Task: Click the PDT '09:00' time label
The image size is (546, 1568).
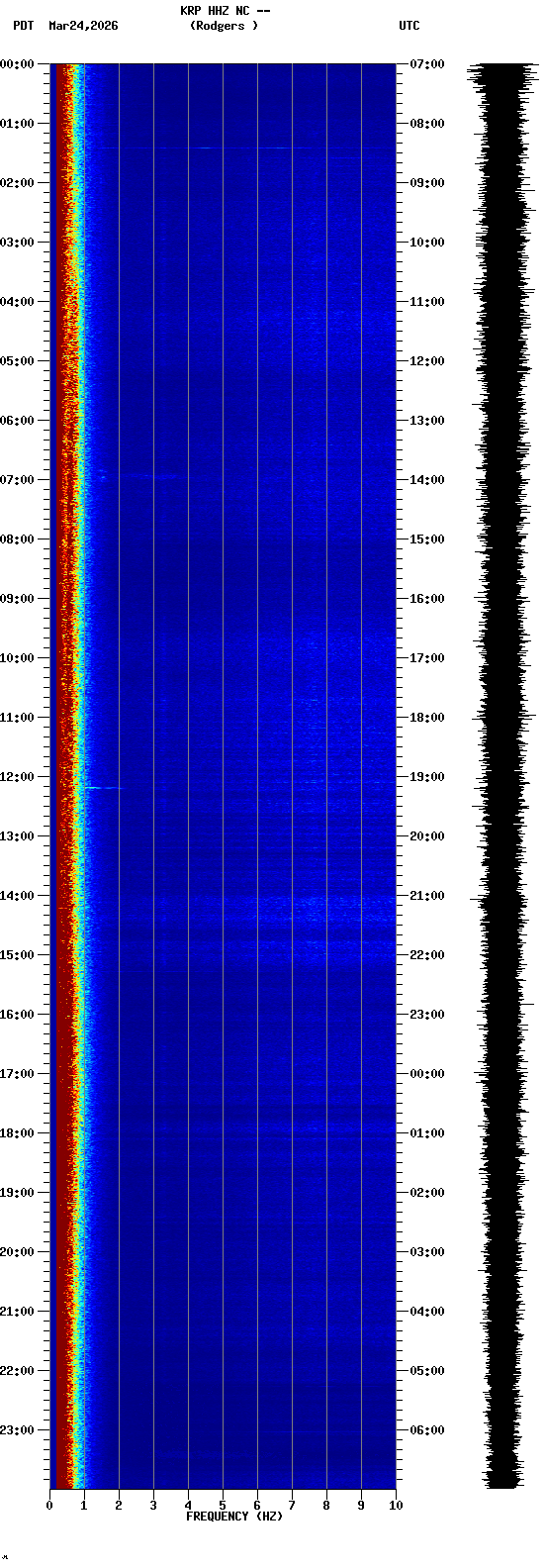Action: click(x=18, y=599)
